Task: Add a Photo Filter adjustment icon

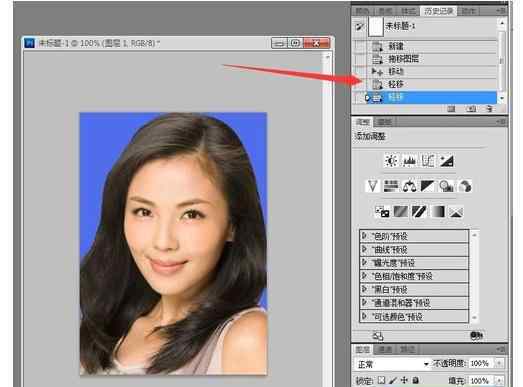Action: coord(446,186)
